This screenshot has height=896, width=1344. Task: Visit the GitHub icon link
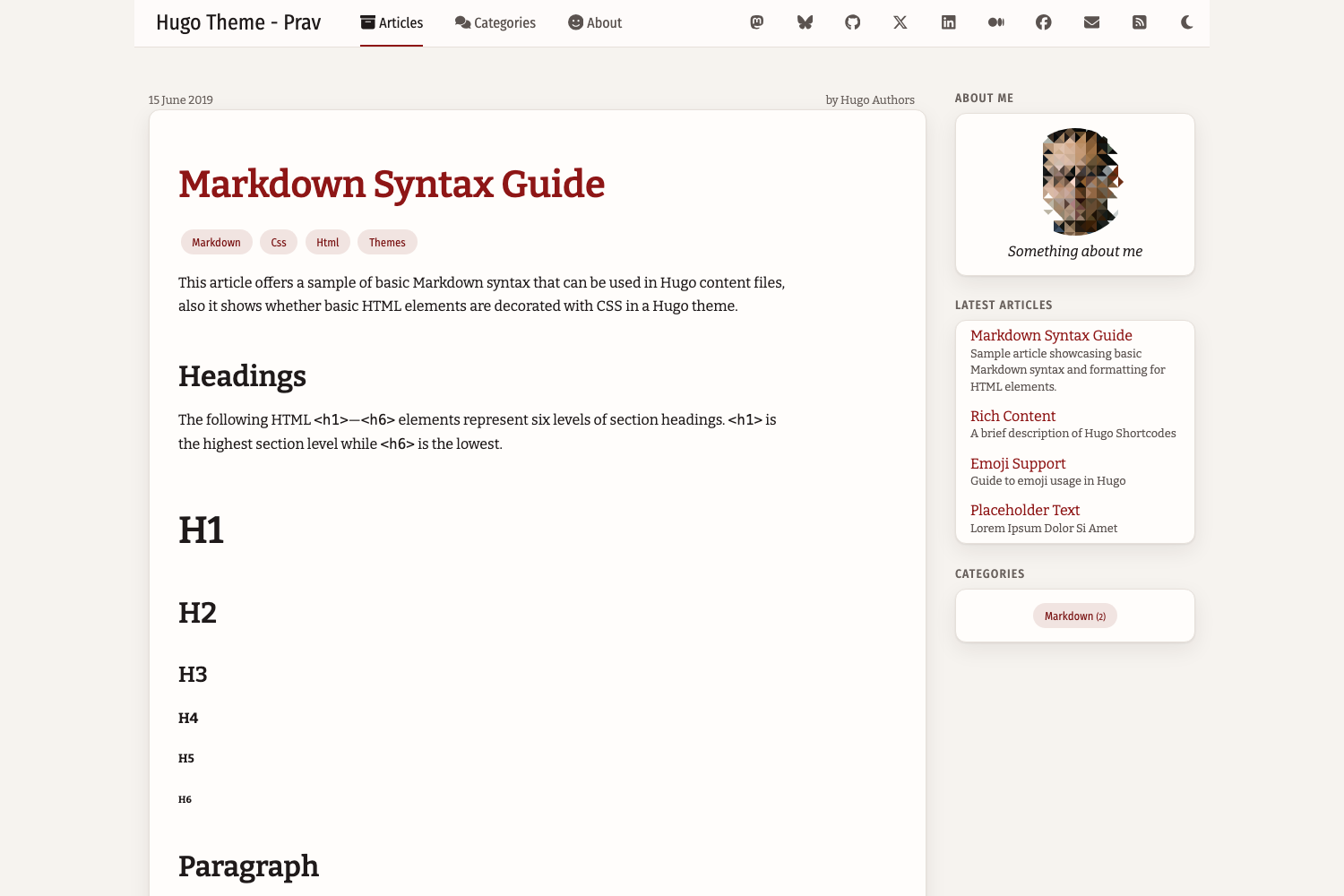[853, 22]
